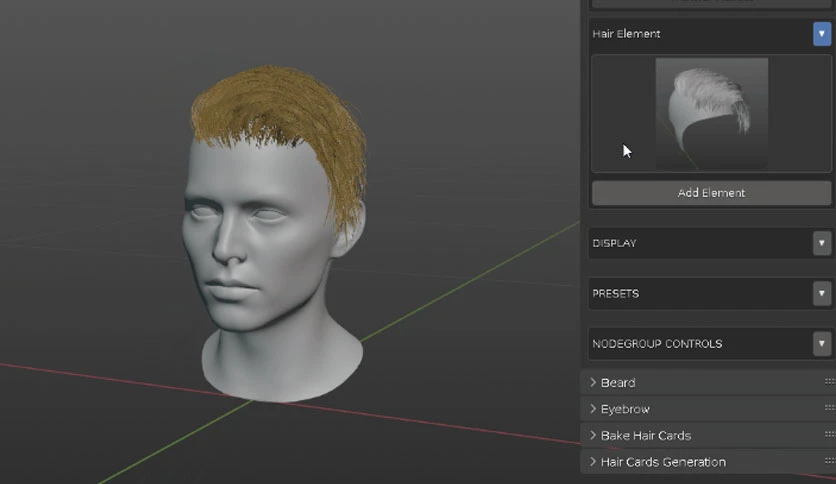The height and width of the screenshot is (484, 836).
Task: Click the Eyebrow panel drag handle
Action: click(x=829, y=408)
